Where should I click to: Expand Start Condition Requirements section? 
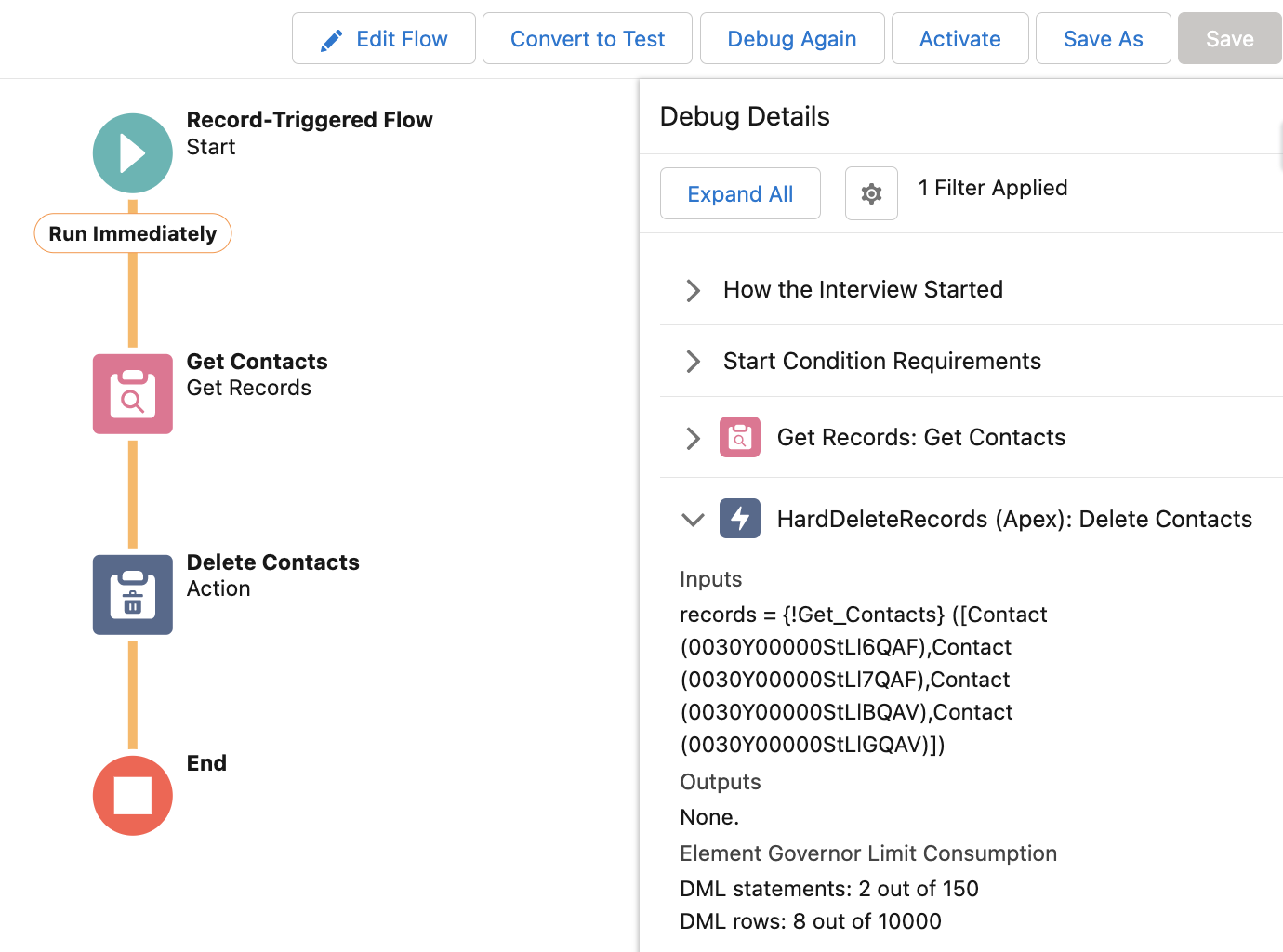tap(692, 362)
